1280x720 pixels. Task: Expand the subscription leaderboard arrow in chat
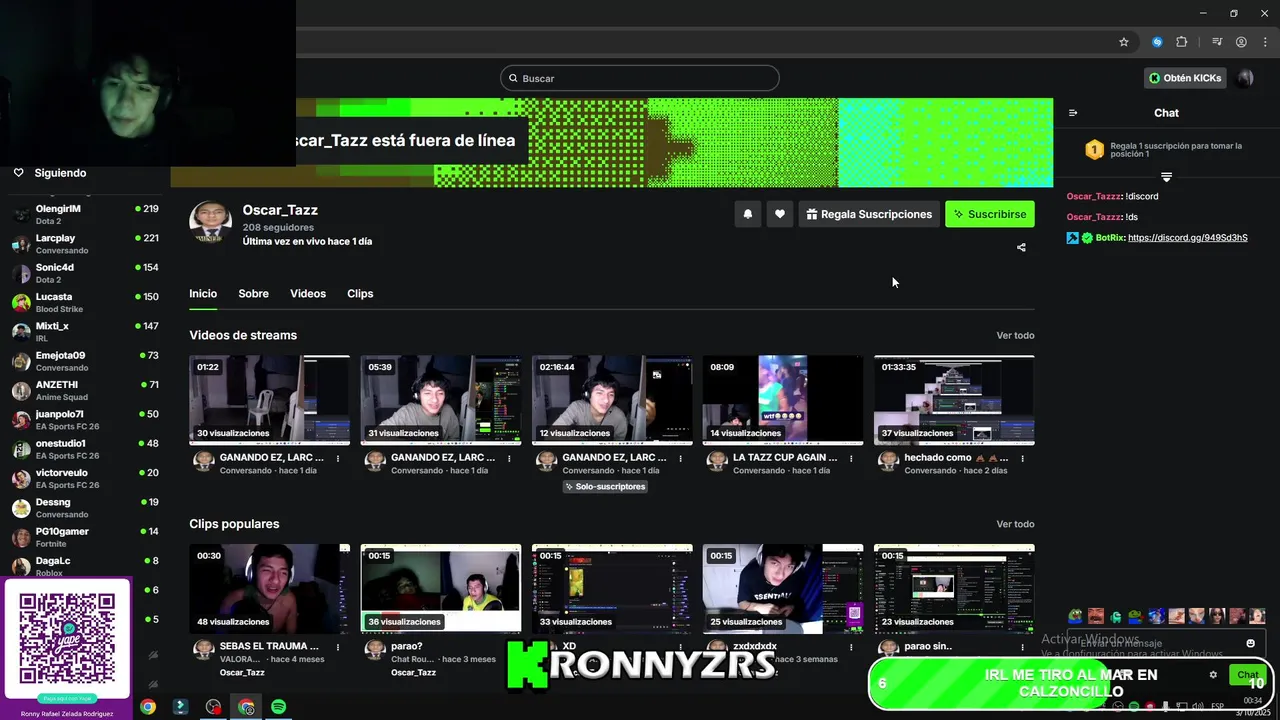click(x=1166, y=177)
